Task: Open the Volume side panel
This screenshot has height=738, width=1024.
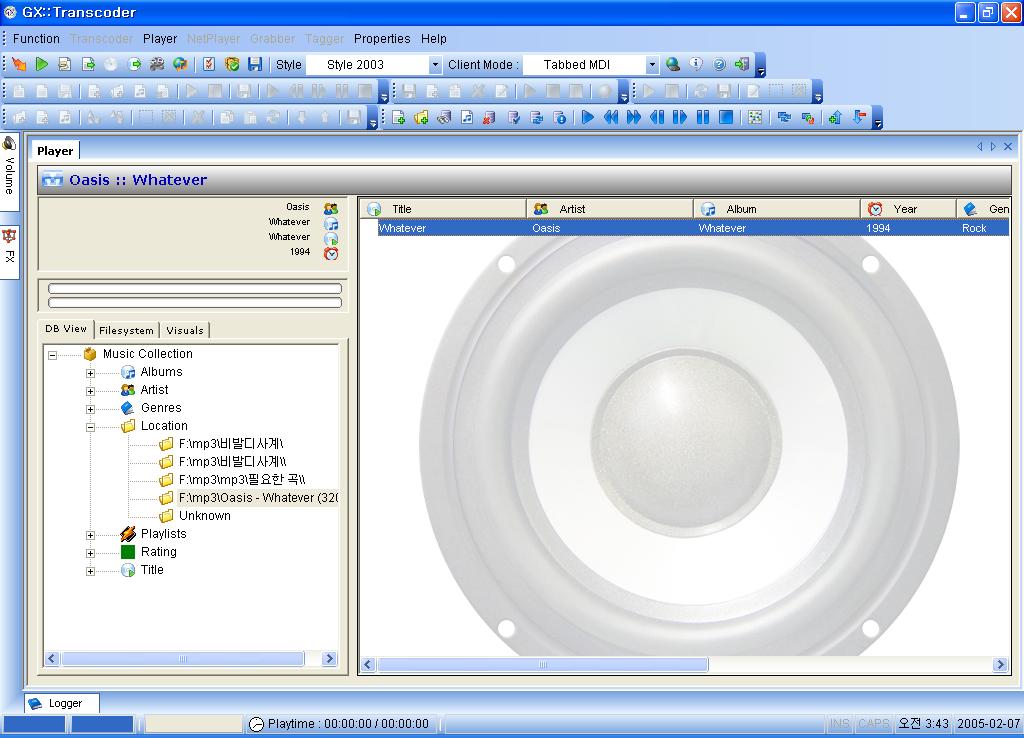Action: [x=9, y=168]
